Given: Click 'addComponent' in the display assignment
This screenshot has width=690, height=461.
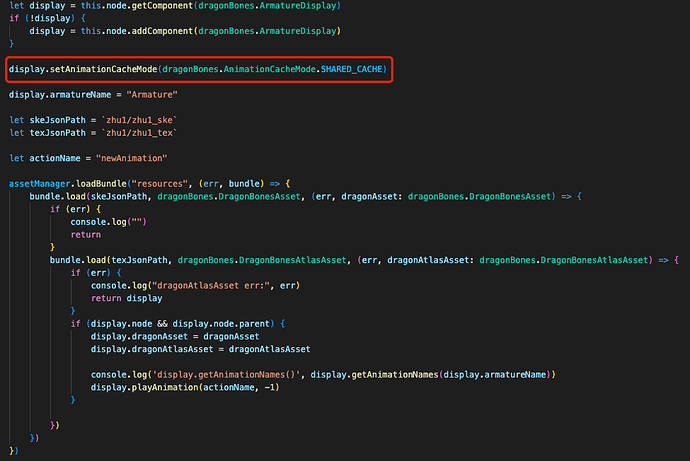Looking at the screenshot, I should pyautogui.click(x=162, y=31).
